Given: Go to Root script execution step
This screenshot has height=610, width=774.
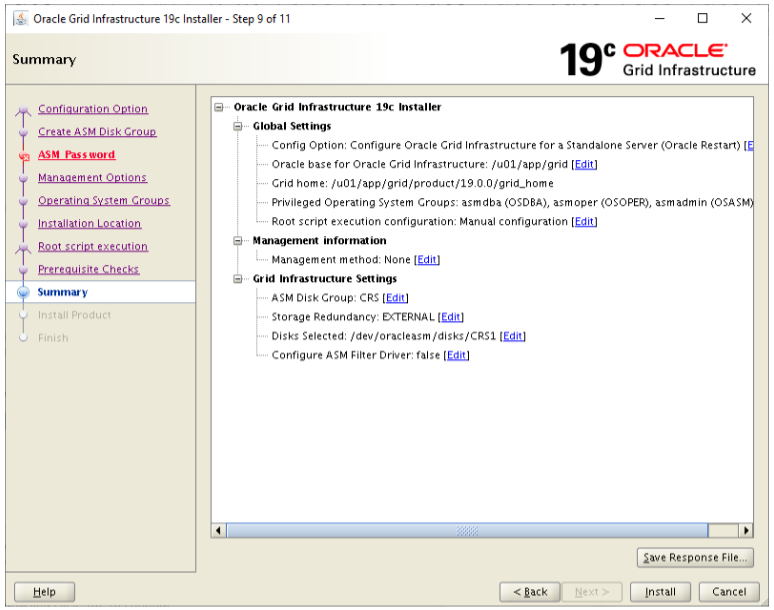Looking at the screenshot, I should click(x=93, y=246).
